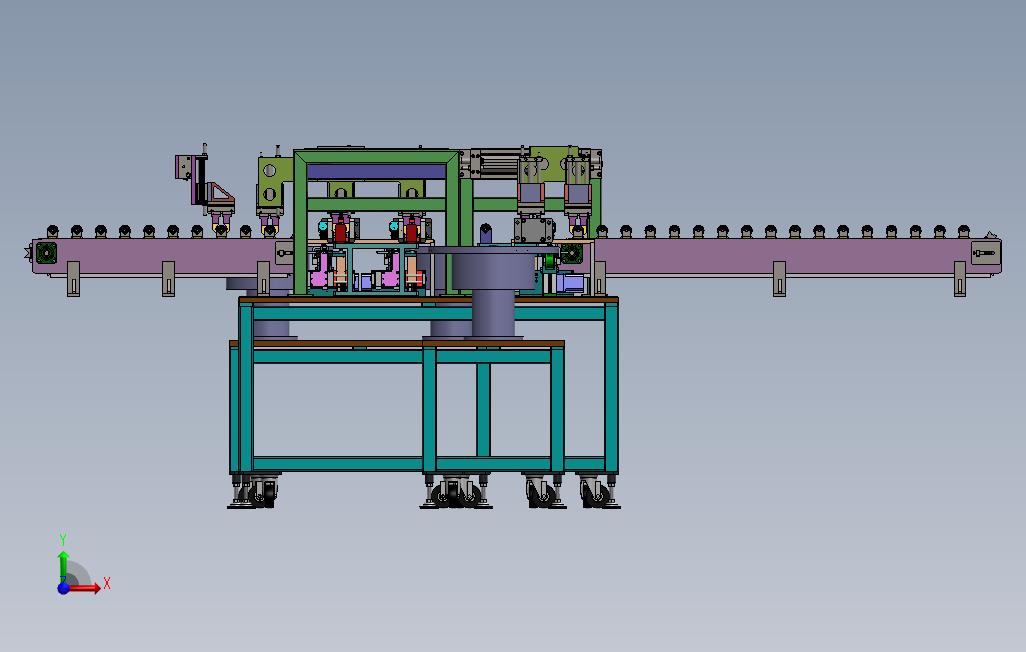Screen dimensions: 1026x652
Task: Select the blue panel inside the green frame
Action: click(x=376, y=172)
